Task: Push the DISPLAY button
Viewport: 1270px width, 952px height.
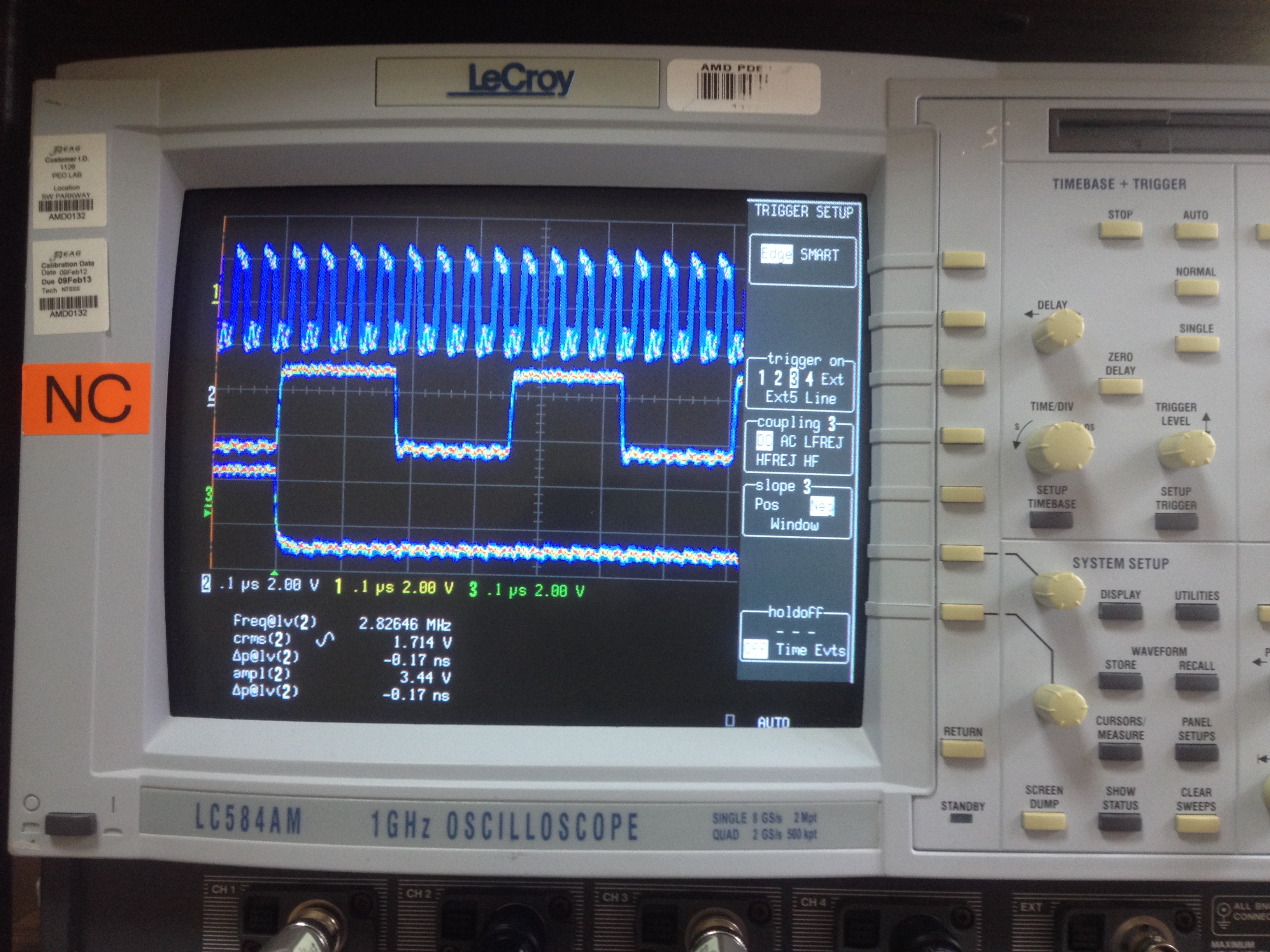Action: pyautogui.click(x=1120, y=612)
